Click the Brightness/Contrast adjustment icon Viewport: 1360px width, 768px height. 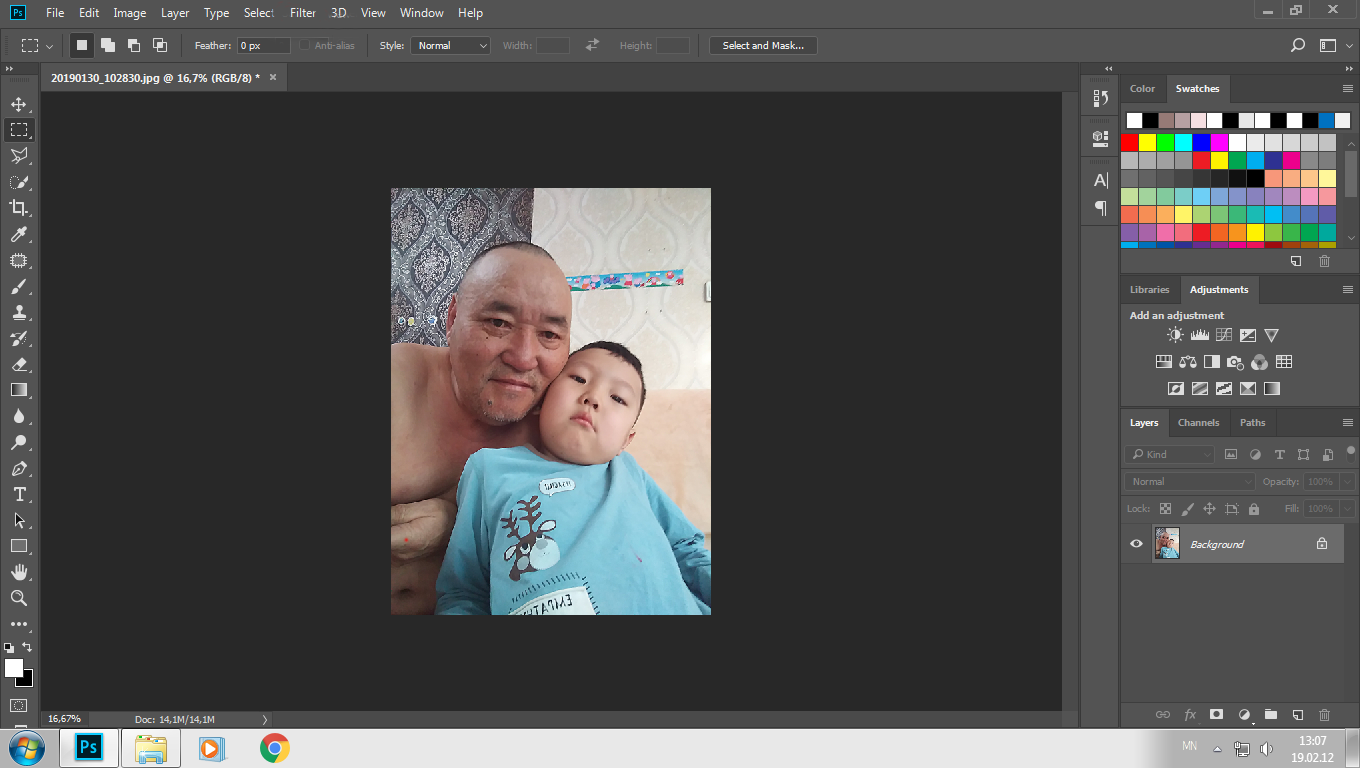pos(1174,336)
